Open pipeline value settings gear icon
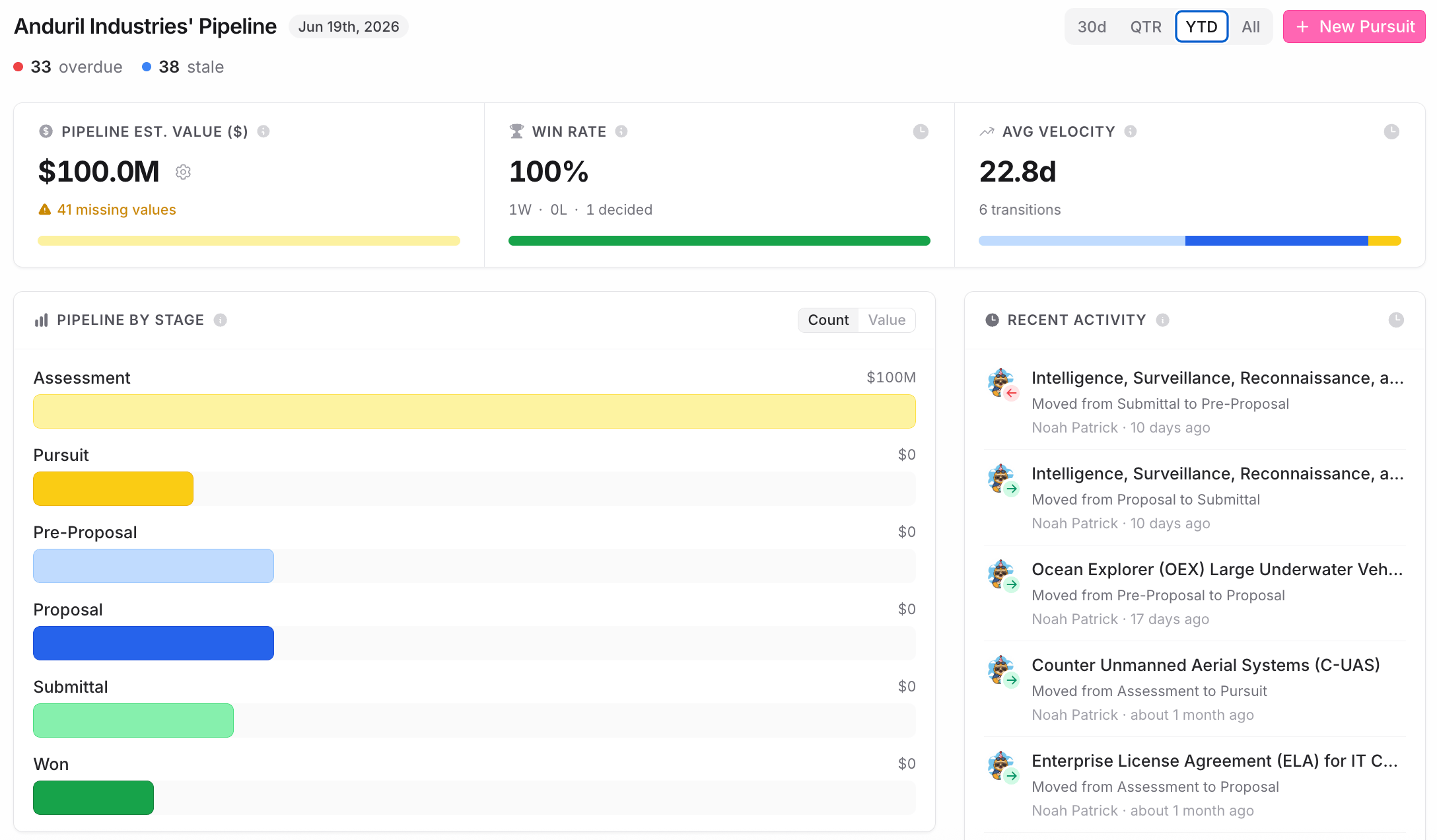Screen dimensions: 1437x840 tap(183, 172)
